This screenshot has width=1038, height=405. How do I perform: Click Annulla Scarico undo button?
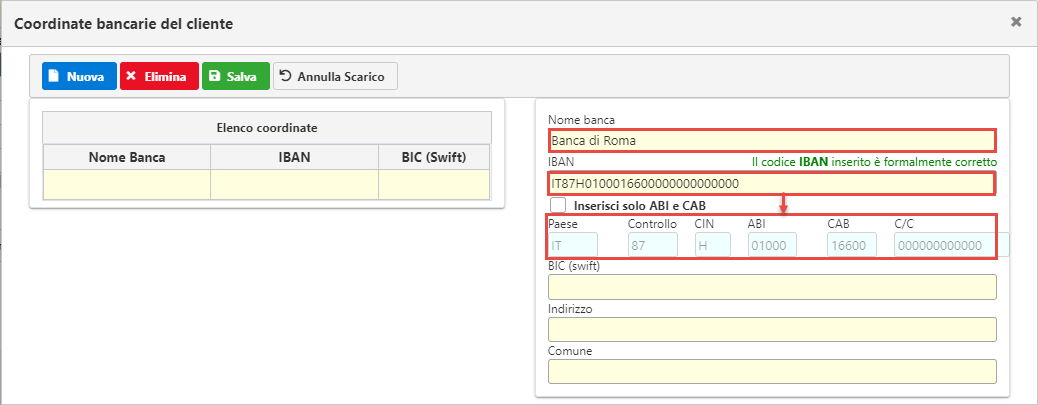pyautogui.click(x=335, y=76)
